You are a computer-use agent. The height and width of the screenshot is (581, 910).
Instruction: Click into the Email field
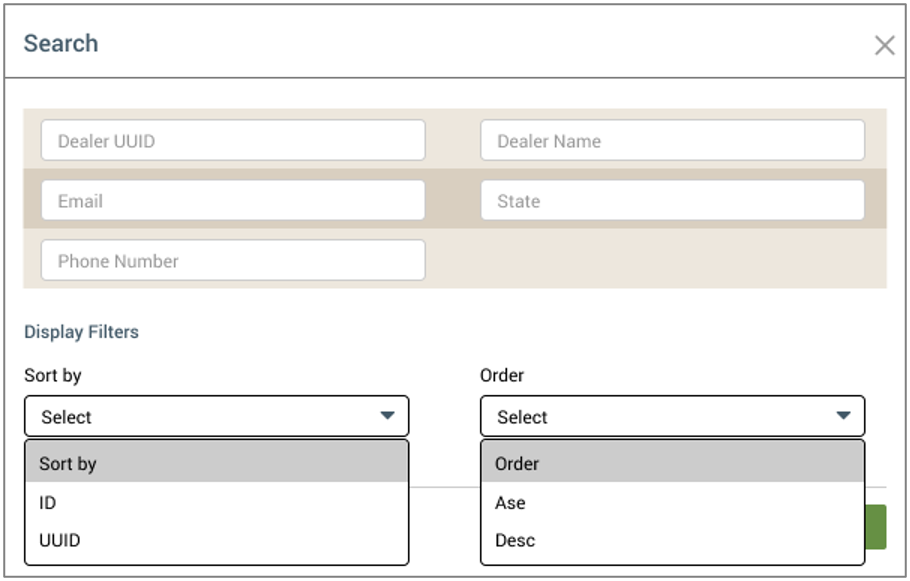(x=233, y=200)
